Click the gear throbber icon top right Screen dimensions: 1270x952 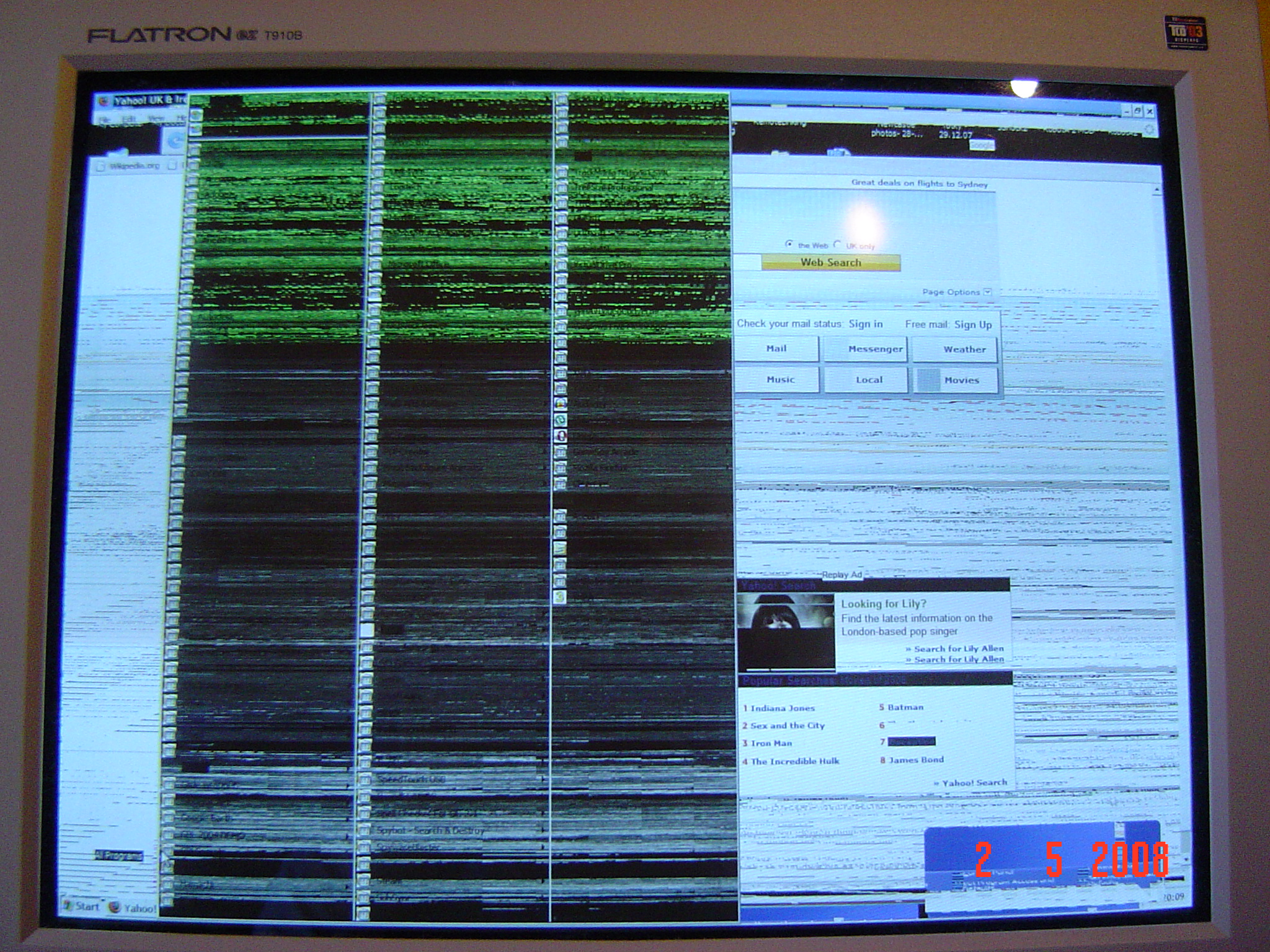pyautogui.click(x=1149, y=130)
